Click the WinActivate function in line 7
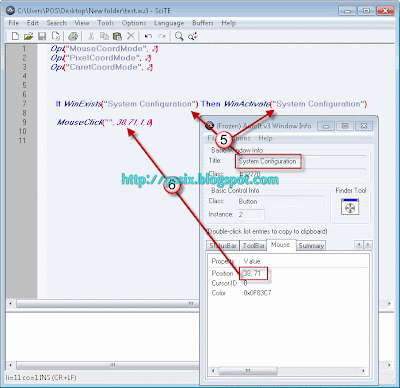 (247, 104)
